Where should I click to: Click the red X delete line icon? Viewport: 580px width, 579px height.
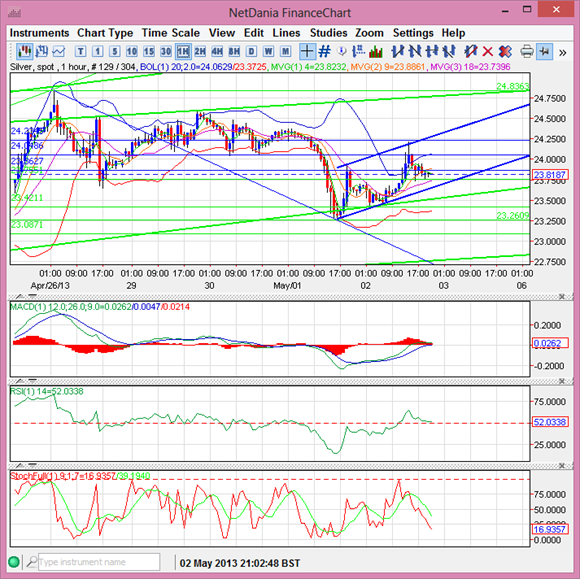click(x=488, y=51)
